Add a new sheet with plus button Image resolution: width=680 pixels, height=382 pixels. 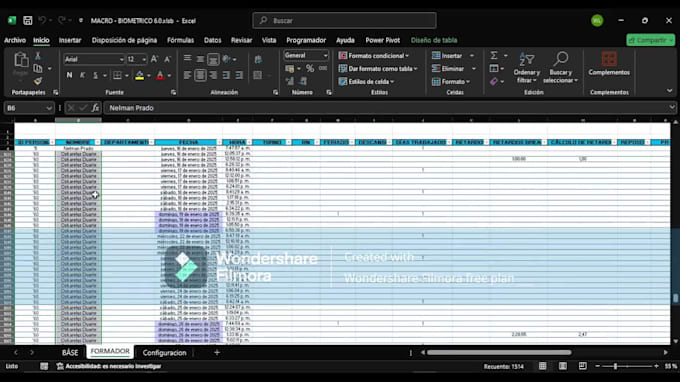217,353
